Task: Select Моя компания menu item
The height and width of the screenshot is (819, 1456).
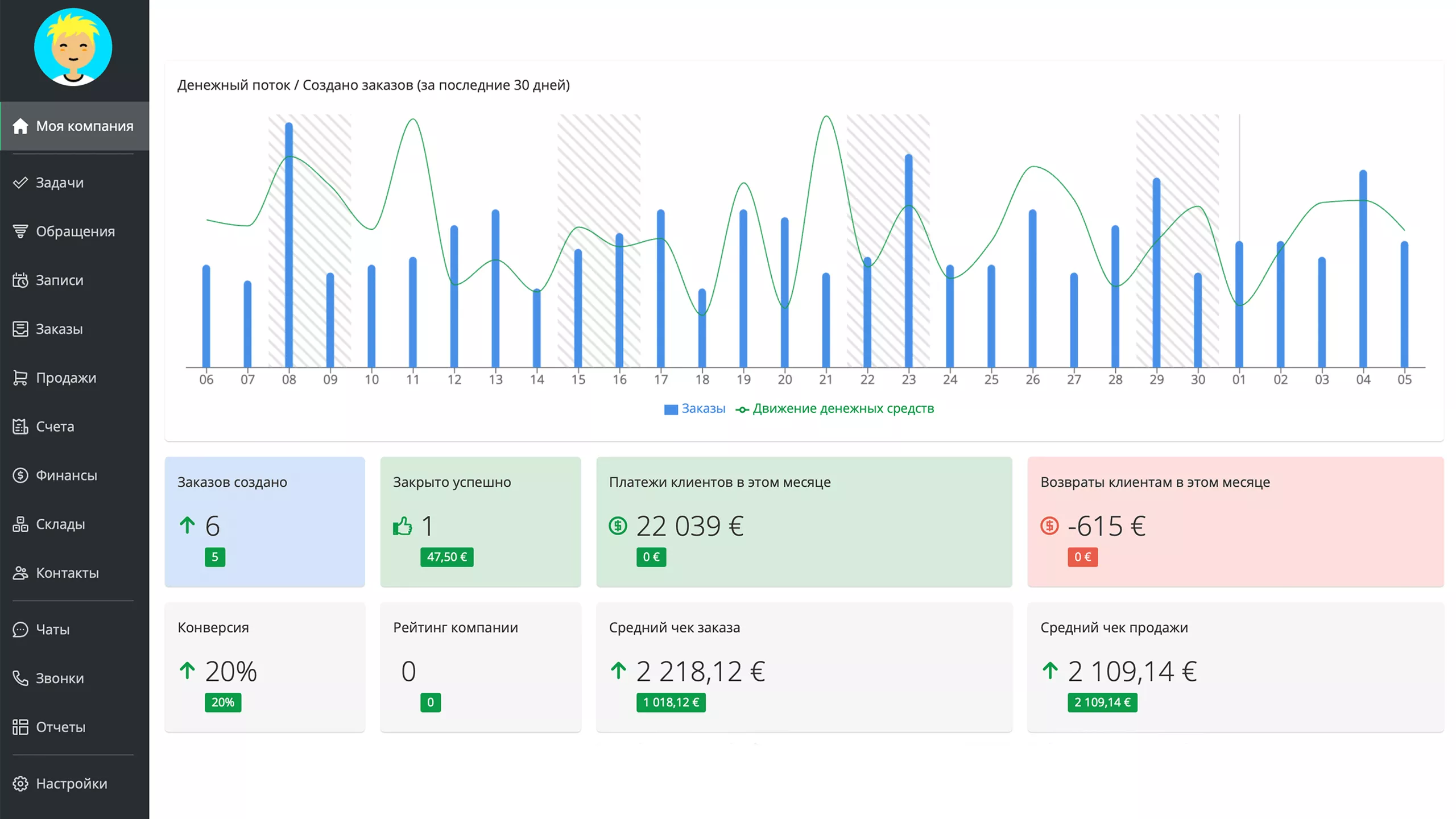Action: click(84, 126)
